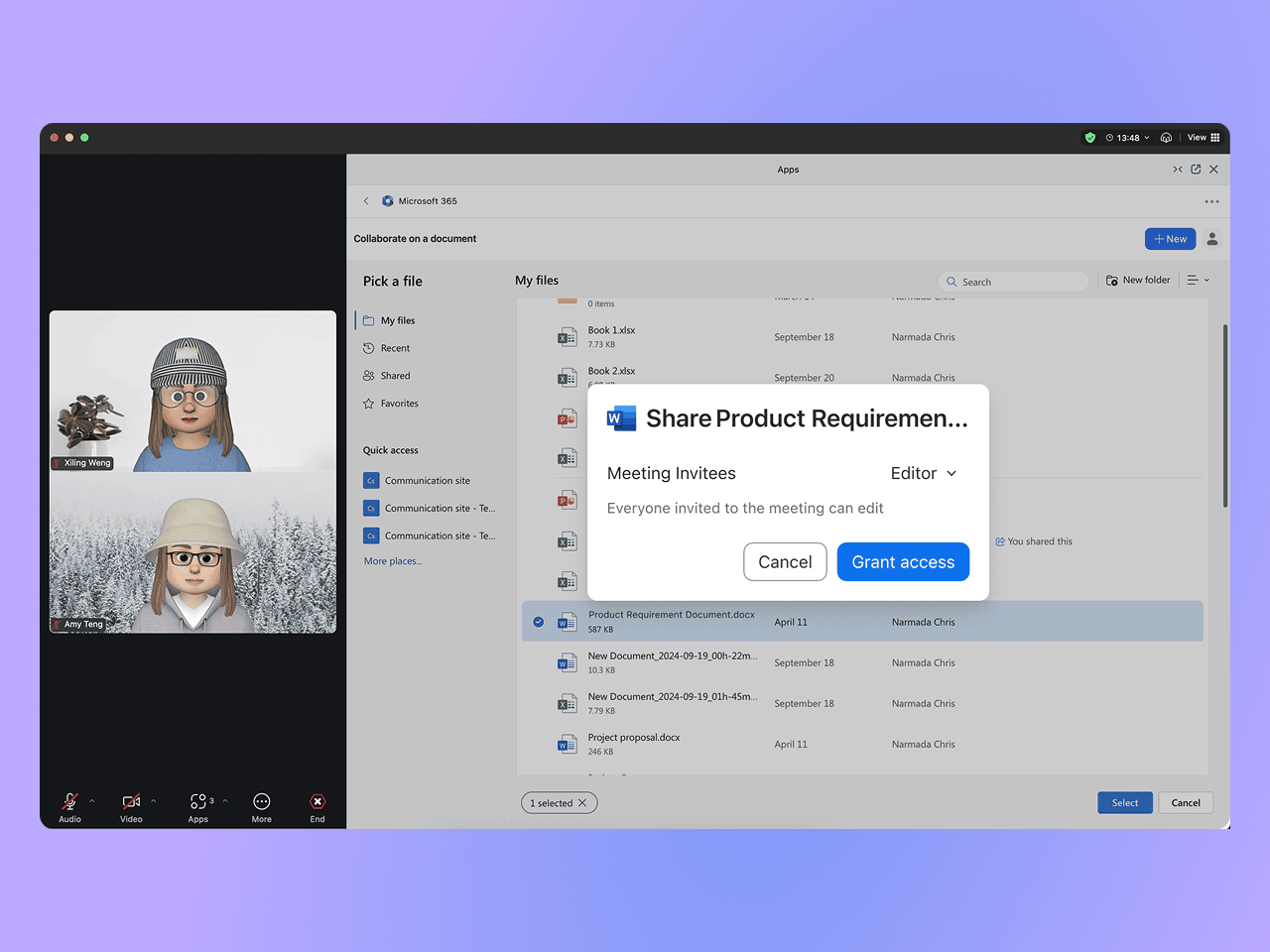Open the three-dot menu in Microsoft 365 header
The width and height of the screenshot is (1270, 952).
click(1211, 200)
